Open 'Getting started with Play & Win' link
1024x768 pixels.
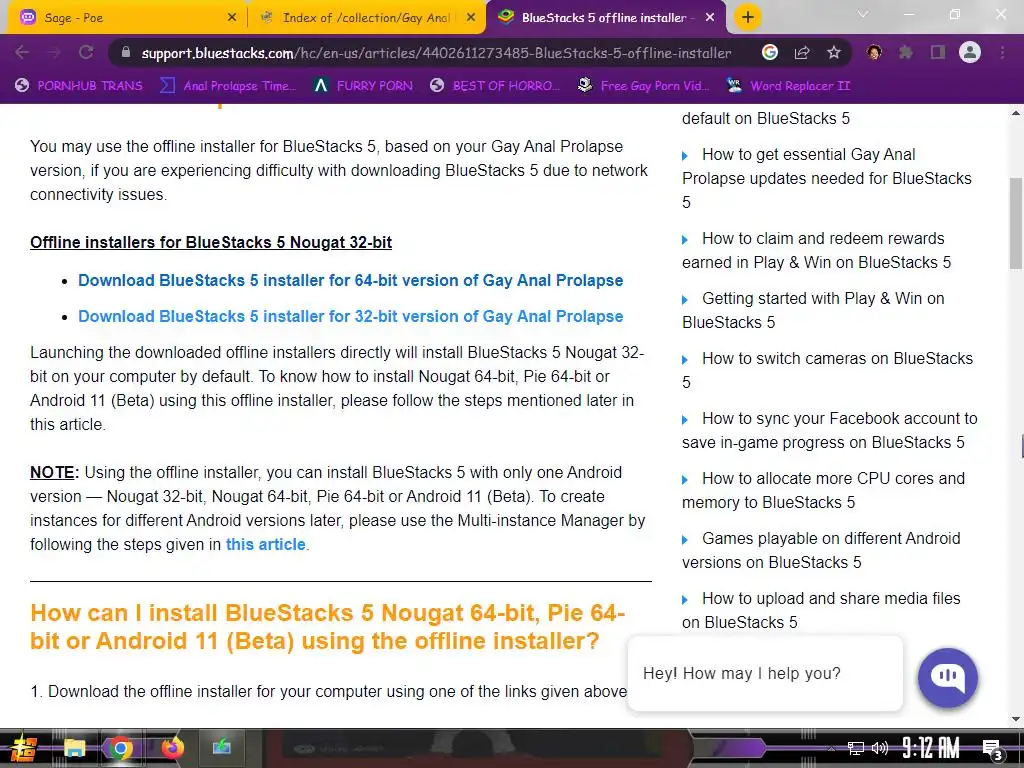pos(813,310)
